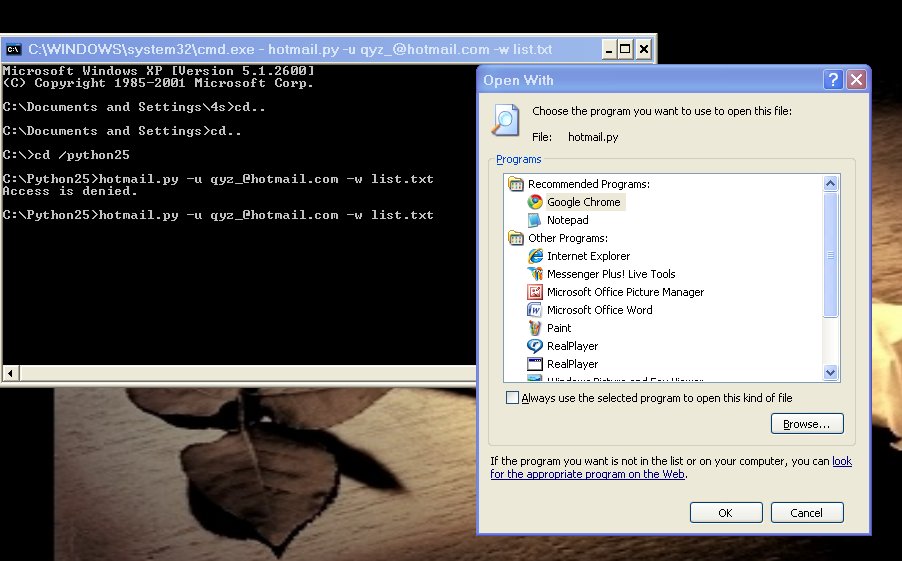Select the Paint text label

[559, 328]
